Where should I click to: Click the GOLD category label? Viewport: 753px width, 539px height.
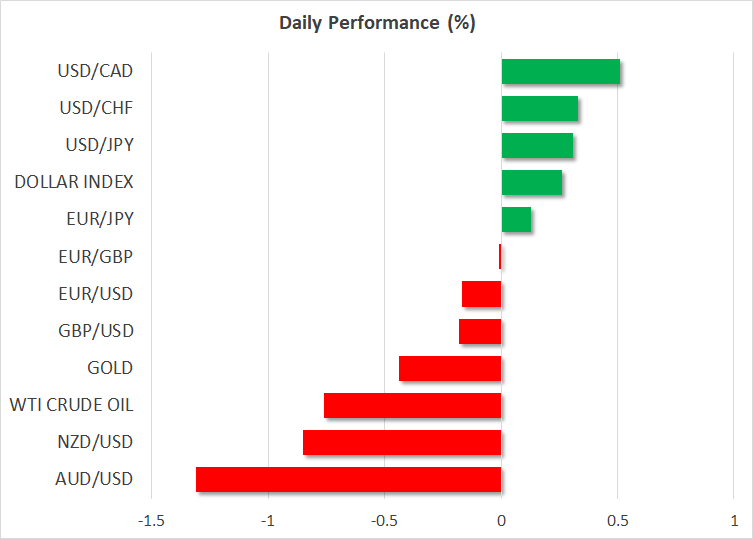tap(110, 368)
